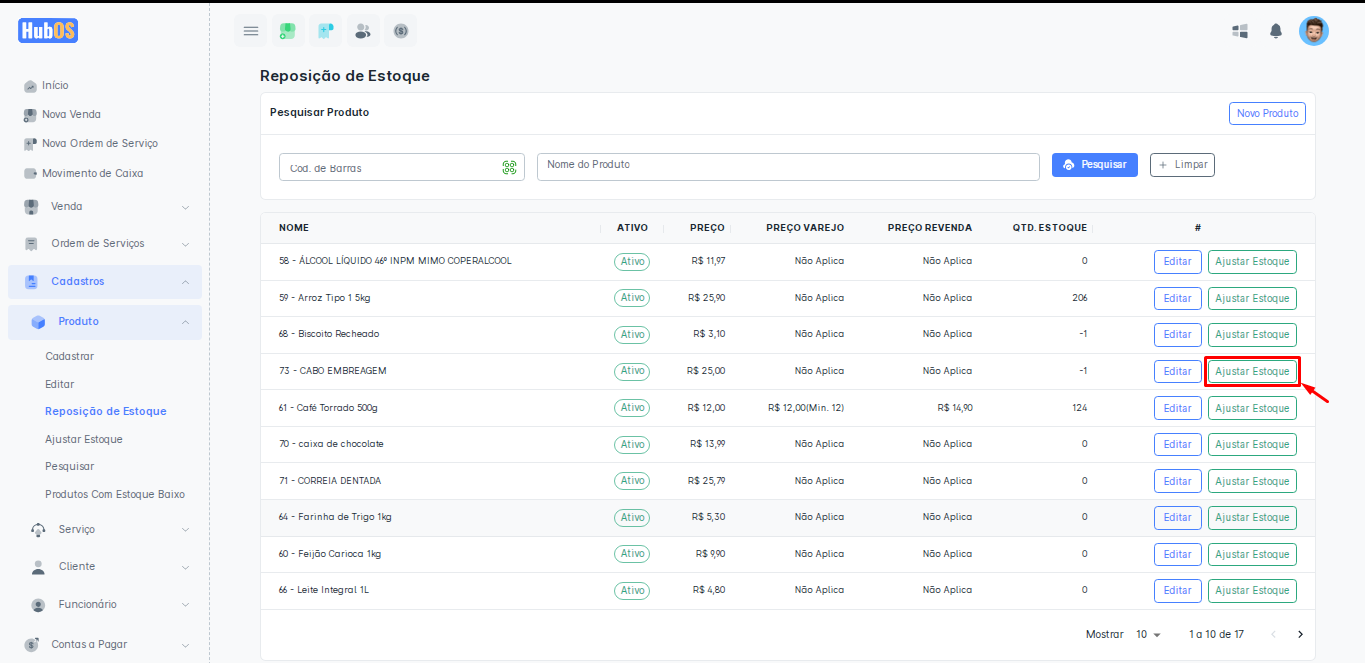Open the user avatar profile

click(x=1313, y=31)
